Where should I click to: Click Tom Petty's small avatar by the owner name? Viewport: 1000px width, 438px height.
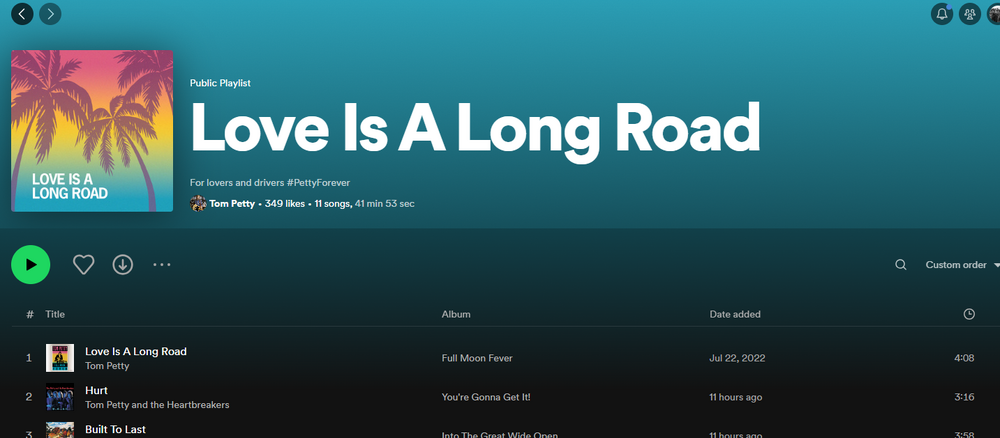click(198, 204)
